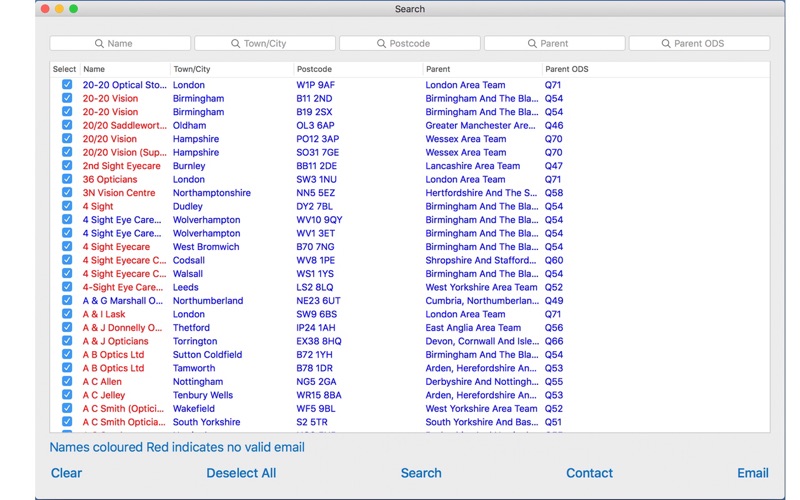Select the 20/20 Vision (Sup... name

click(124, 152)
